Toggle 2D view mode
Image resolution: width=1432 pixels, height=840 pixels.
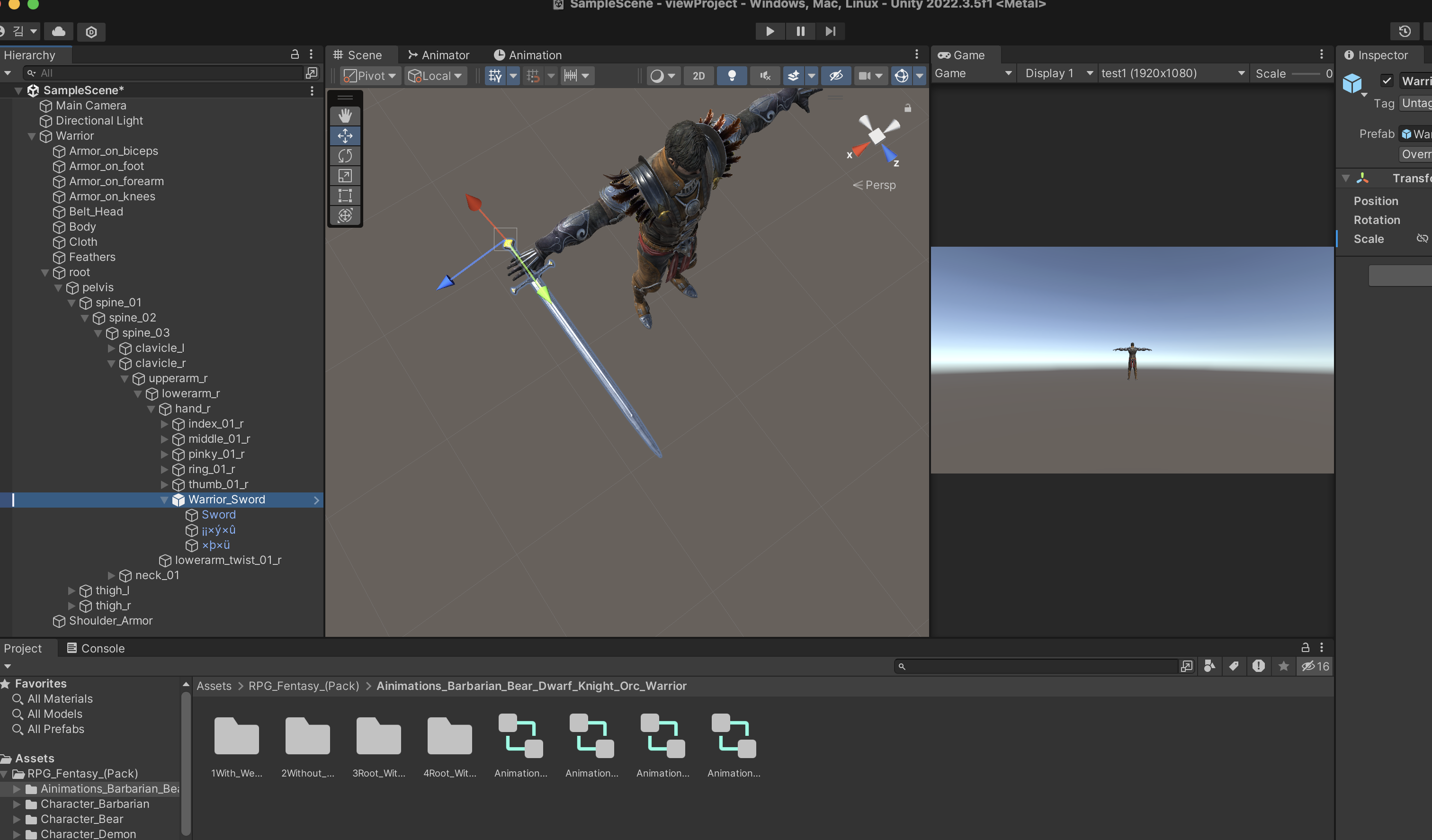click(x=698, y=76)
